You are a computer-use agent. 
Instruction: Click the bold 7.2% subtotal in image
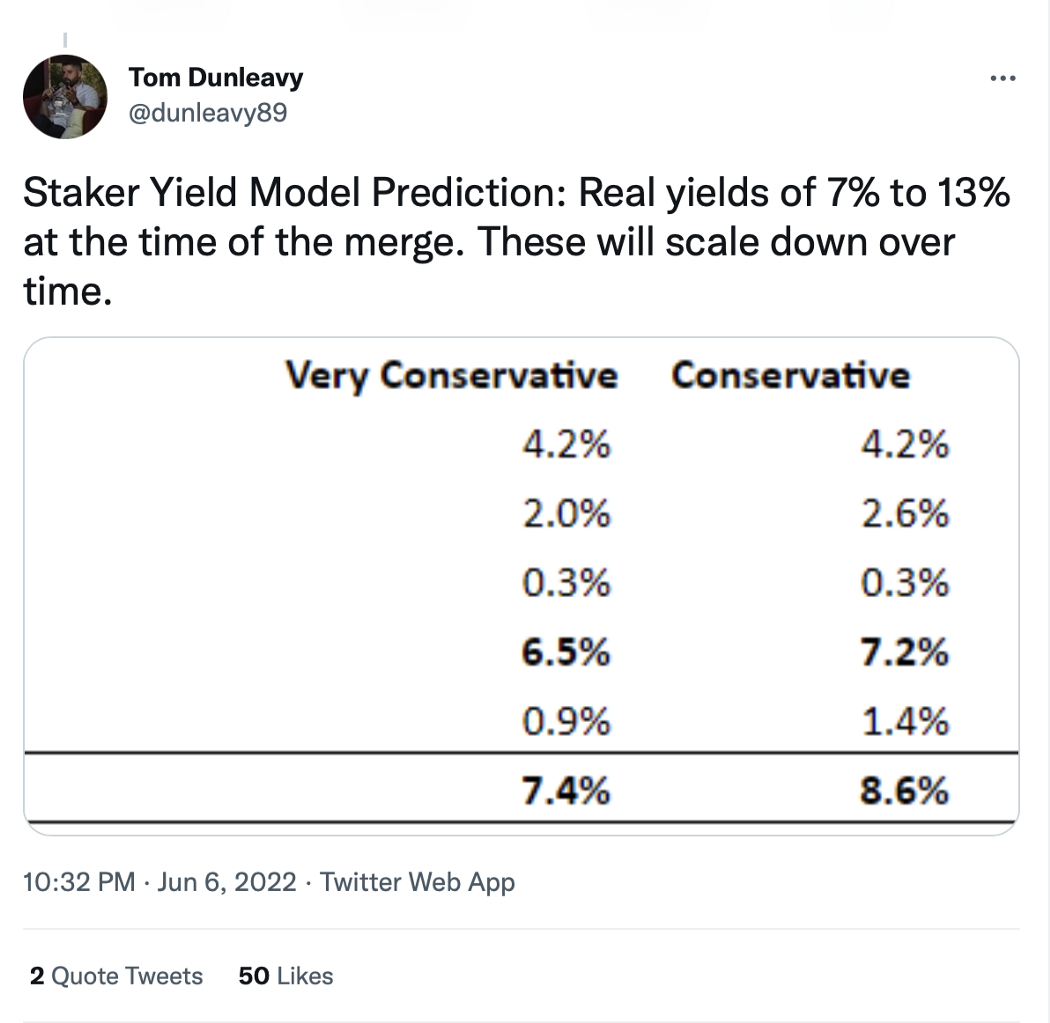pos(905,652)
